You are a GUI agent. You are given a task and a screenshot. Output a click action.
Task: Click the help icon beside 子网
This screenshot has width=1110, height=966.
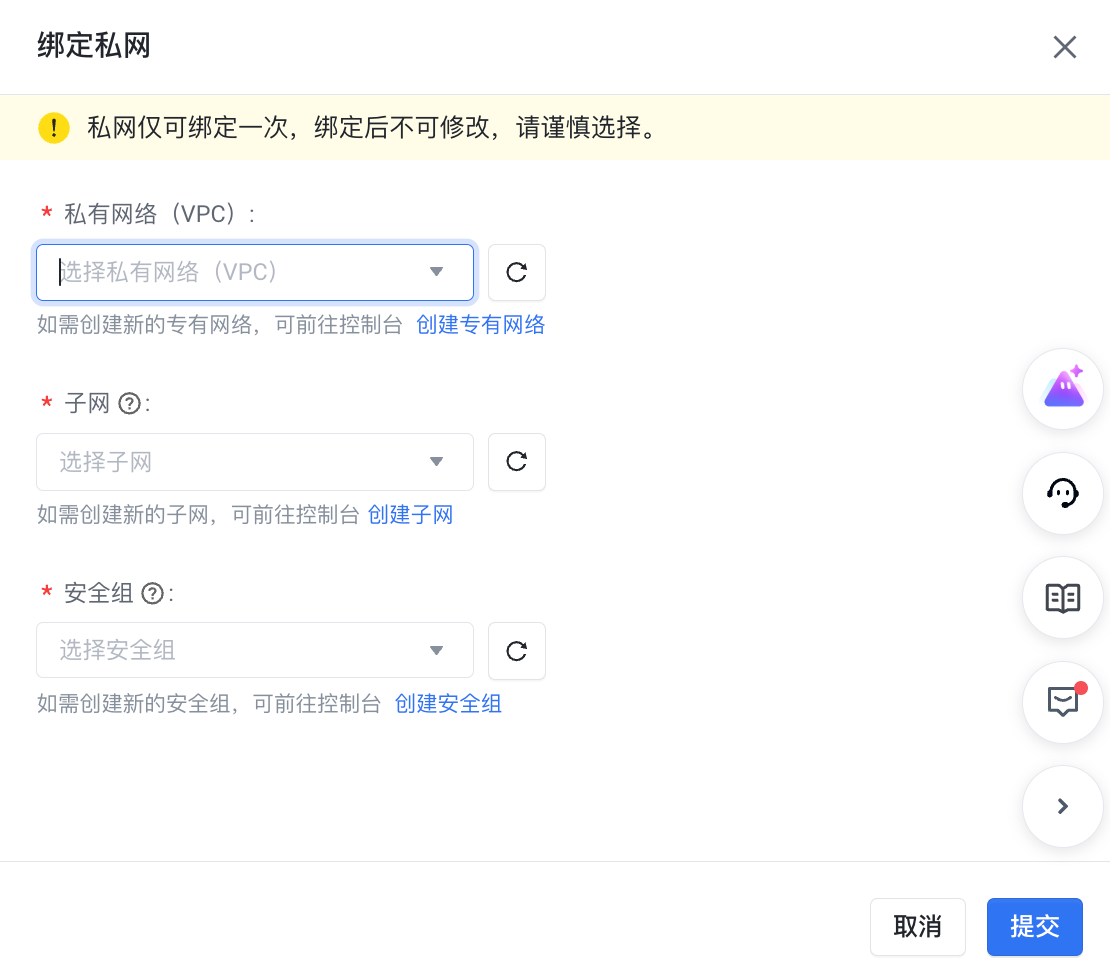[x=130, y=403]
